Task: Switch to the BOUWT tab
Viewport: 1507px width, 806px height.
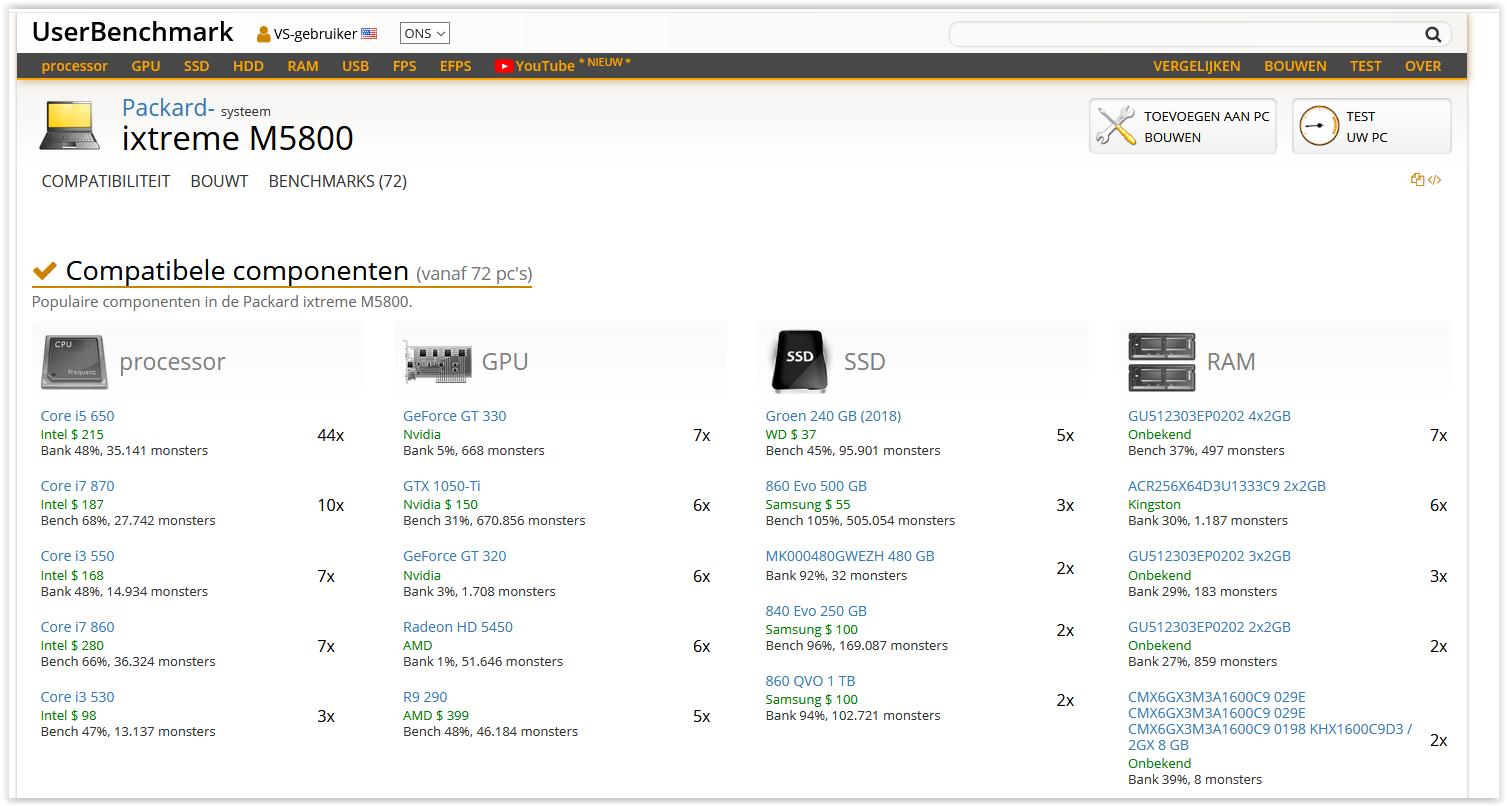Action: (219, 181)
